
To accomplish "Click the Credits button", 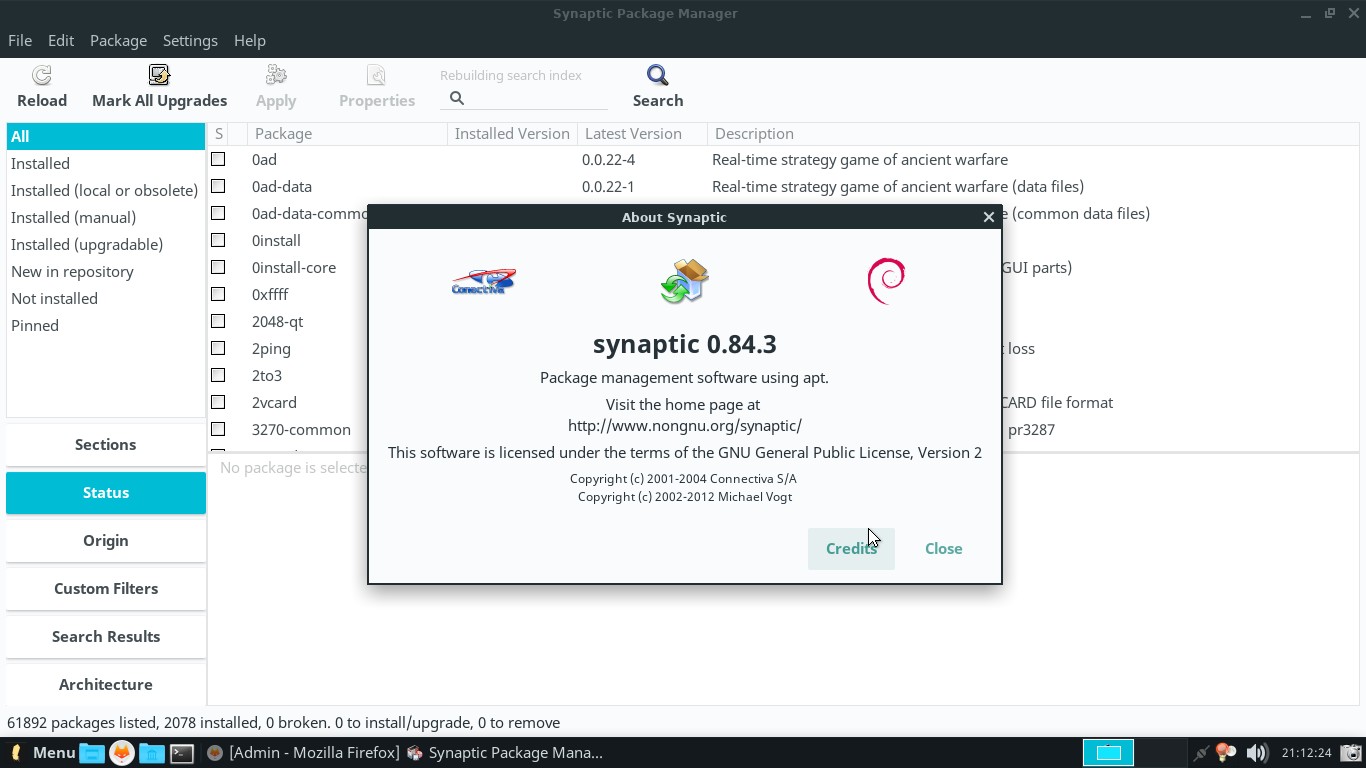I will (851, 549).
